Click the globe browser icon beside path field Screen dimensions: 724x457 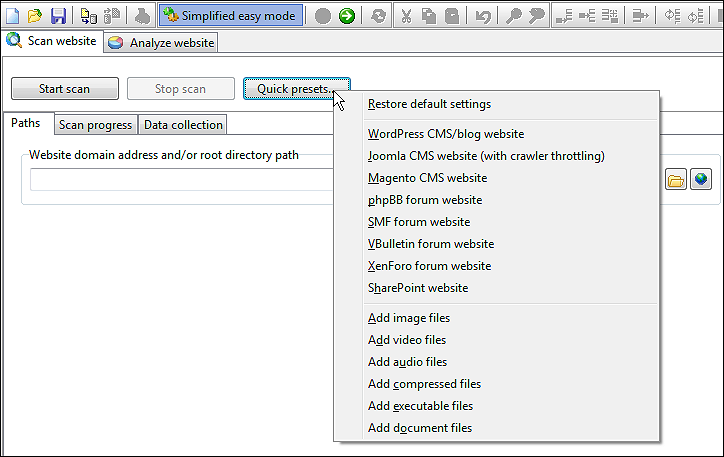700,179
